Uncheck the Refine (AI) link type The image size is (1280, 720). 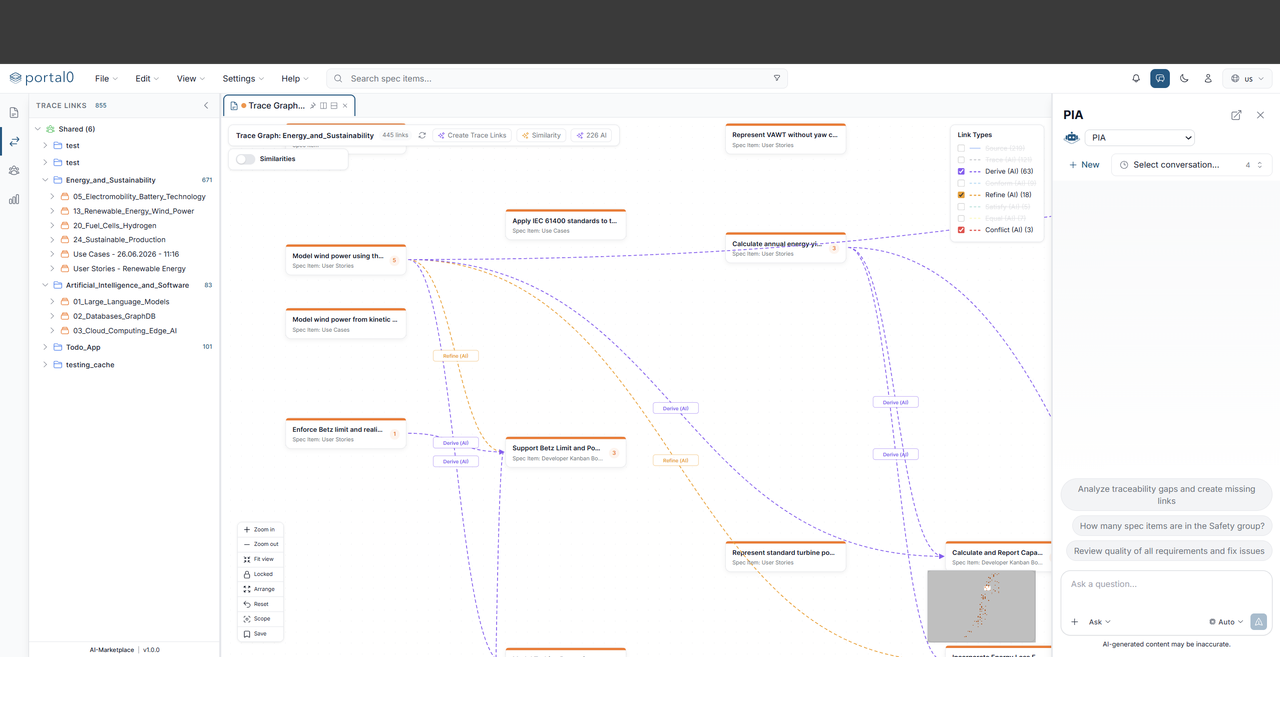coord(961,195)
